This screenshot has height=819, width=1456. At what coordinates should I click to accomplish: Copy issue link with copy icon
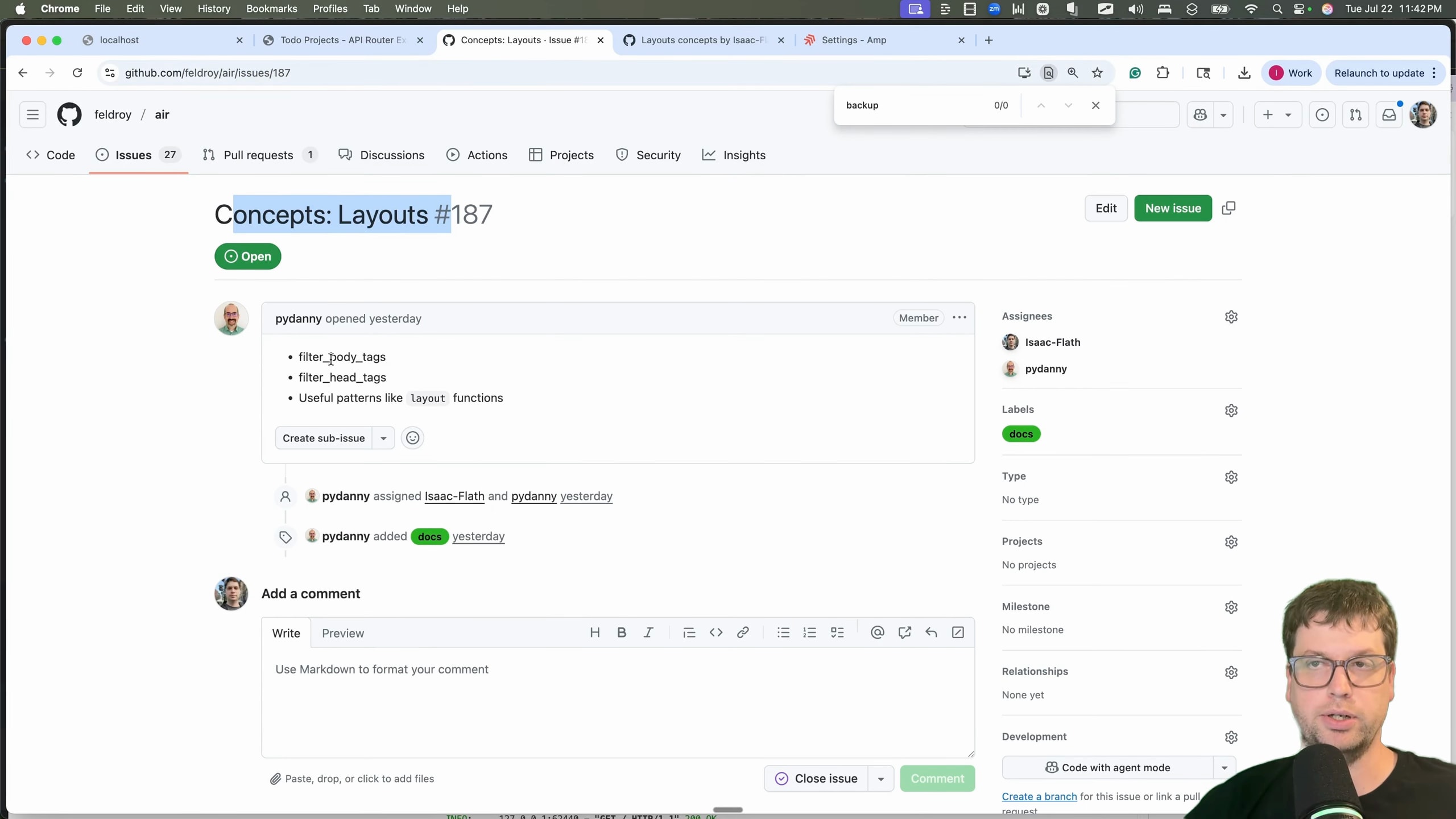pyautogui.click(x=1228, y=208)
